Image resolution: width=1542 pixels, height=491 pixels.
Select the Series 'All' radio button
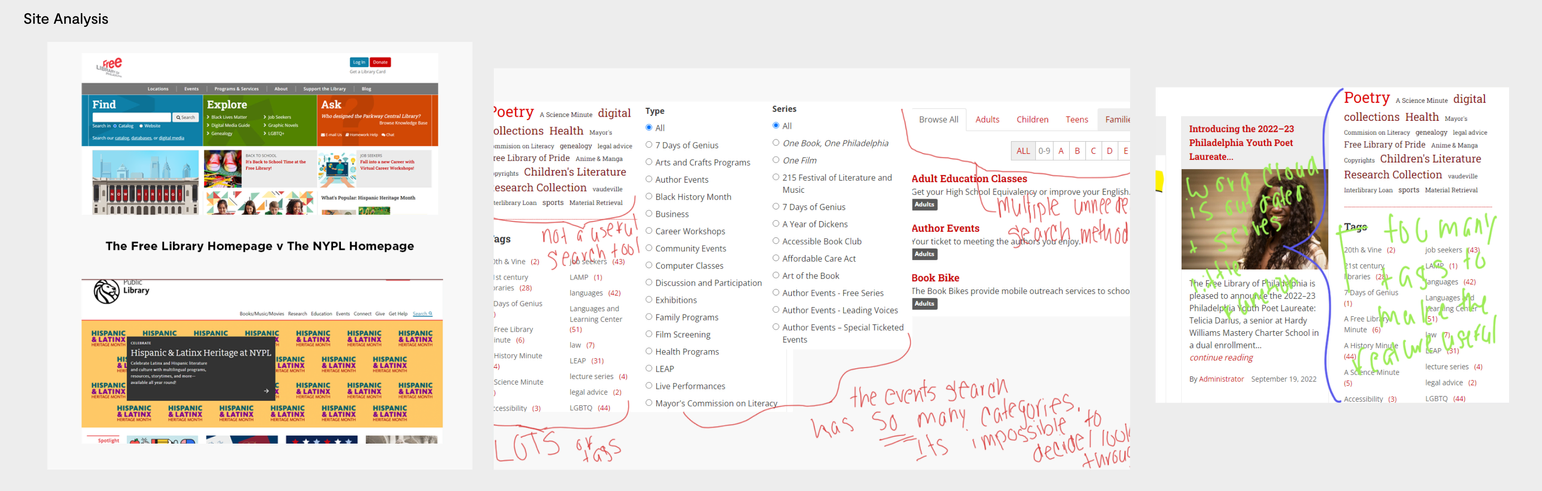(776, 126)
